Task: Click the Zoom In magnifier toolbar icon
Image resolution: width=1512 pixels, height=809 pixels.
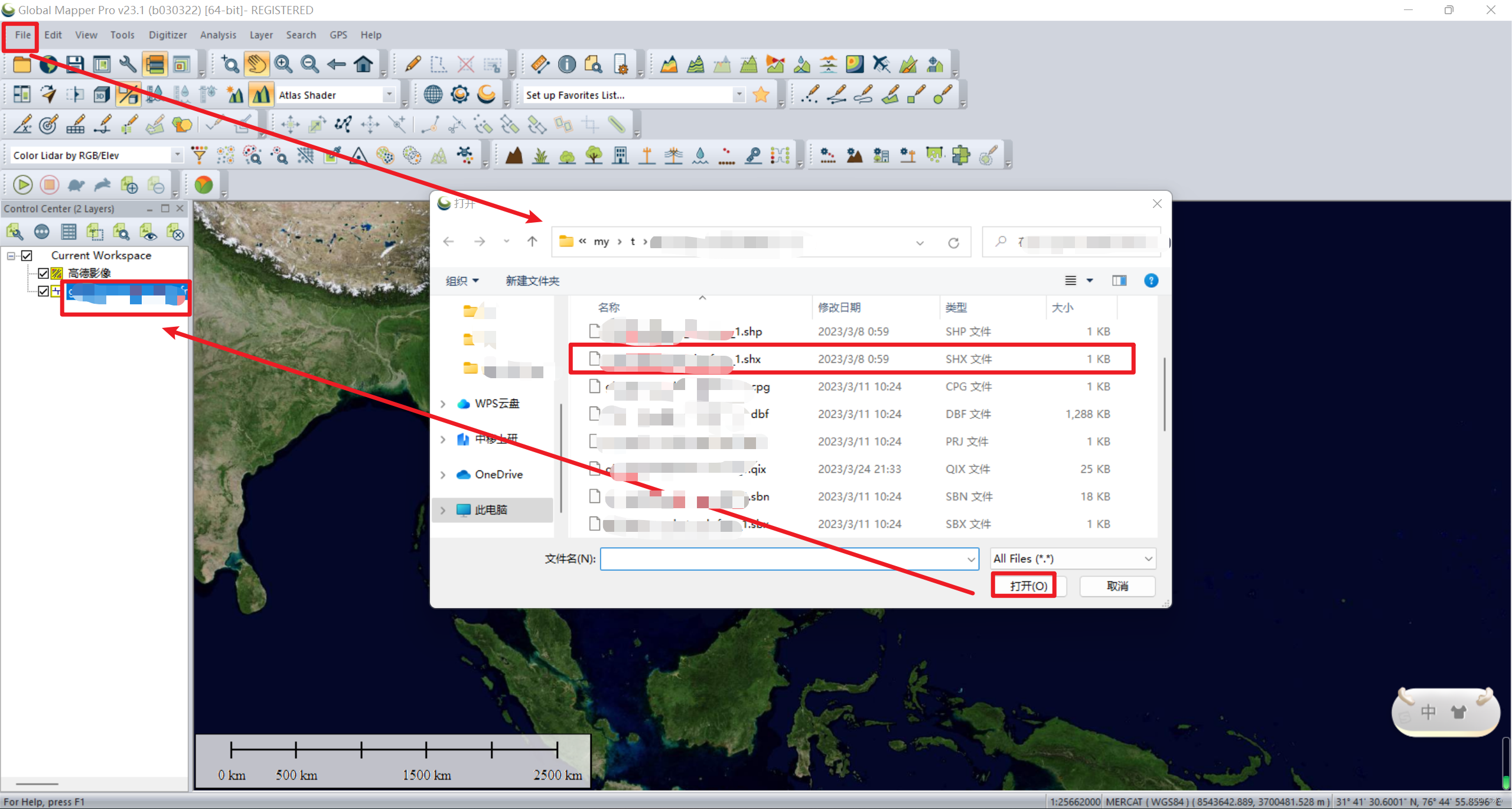Action: click(x=283, y=64)
